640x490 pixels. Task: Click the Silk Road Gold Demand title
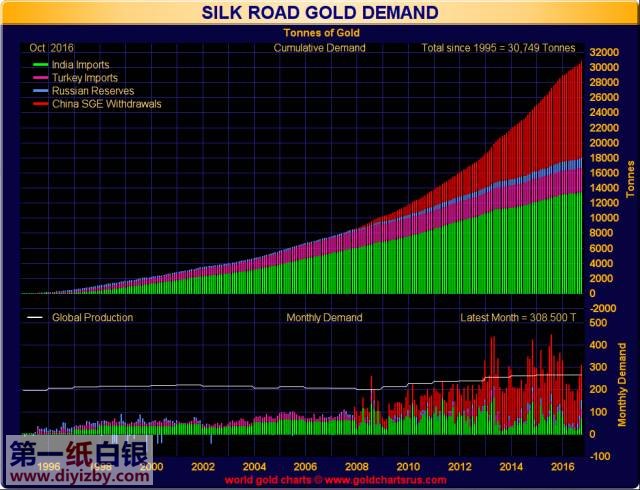pyautogui.click(x=320, y=13)
